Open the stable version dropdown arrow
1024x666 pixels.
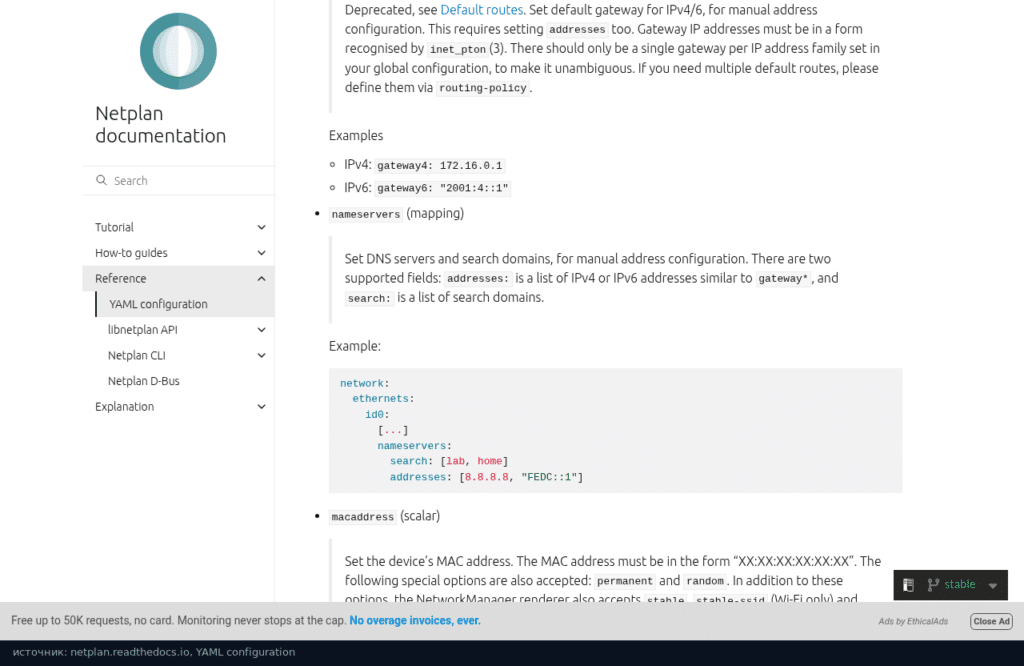[993, 585]
